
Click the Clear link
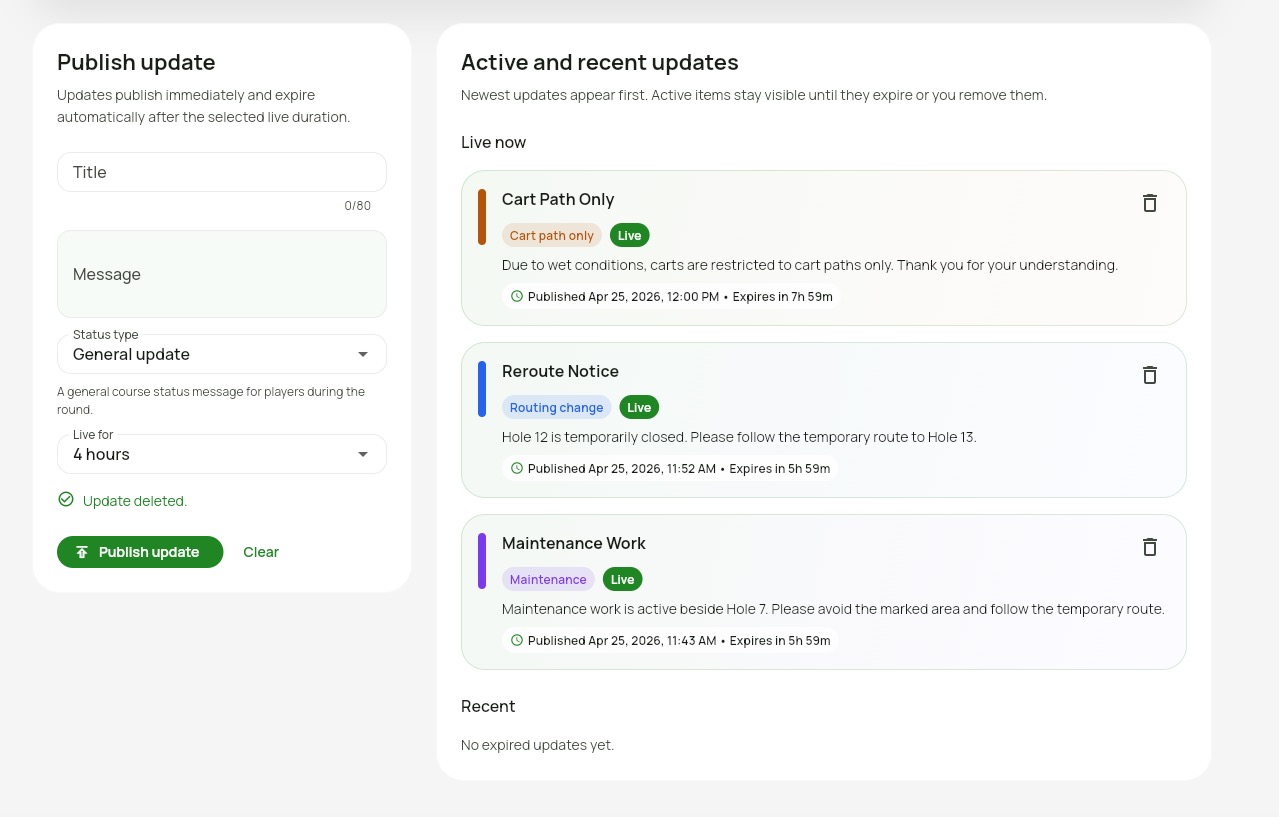(x=260, y=551)
